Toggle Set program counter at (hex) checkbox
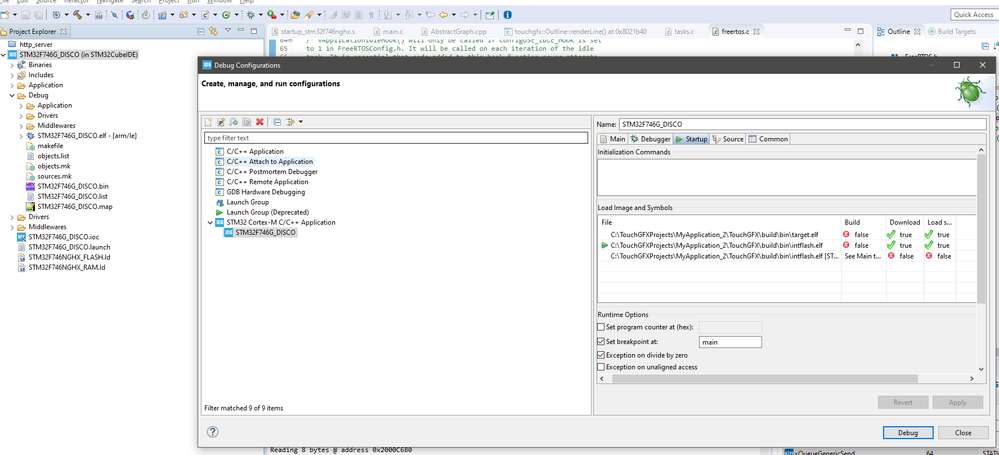The image size is (999, 455). pyautogui.click(x=600, y=327)
